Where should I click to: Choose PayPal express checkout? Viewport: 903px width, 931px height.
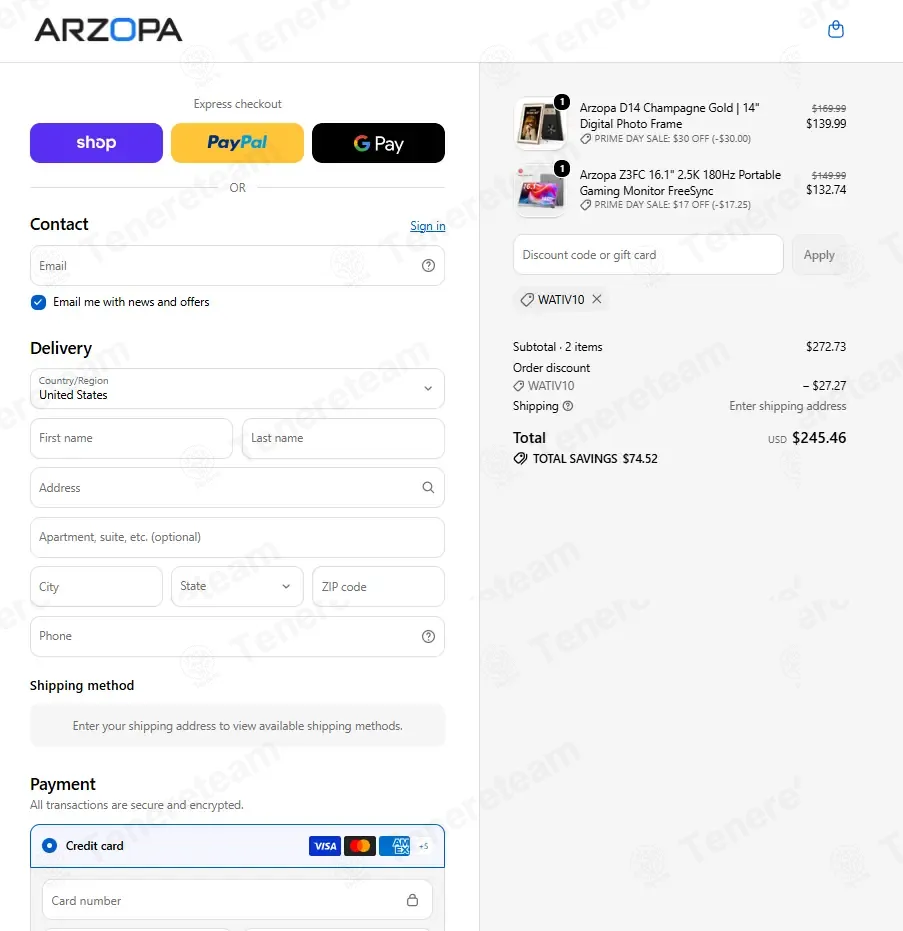(x=237, y=143)
